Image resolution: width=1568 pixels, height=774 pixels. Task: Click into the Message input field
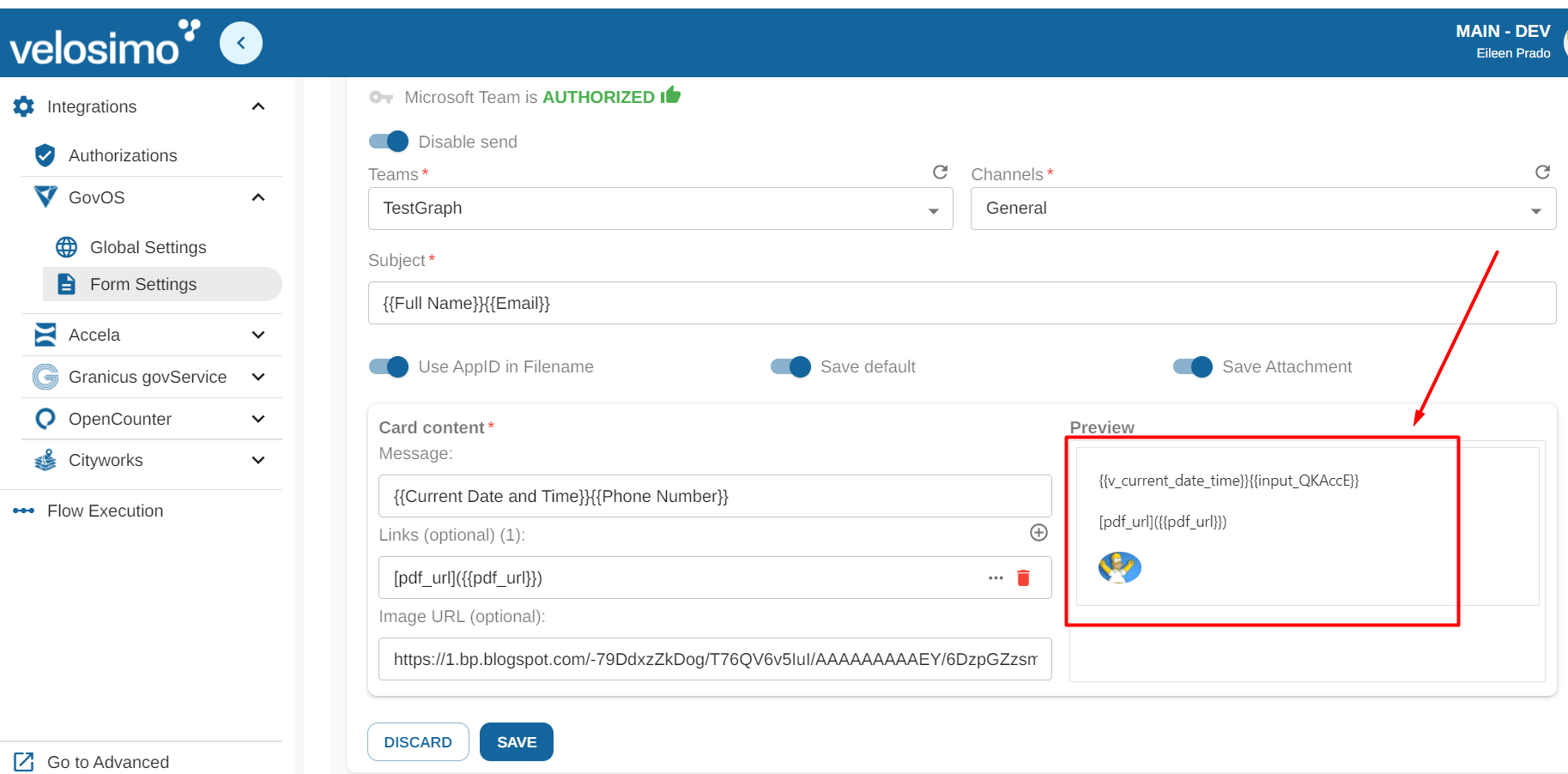715,496
